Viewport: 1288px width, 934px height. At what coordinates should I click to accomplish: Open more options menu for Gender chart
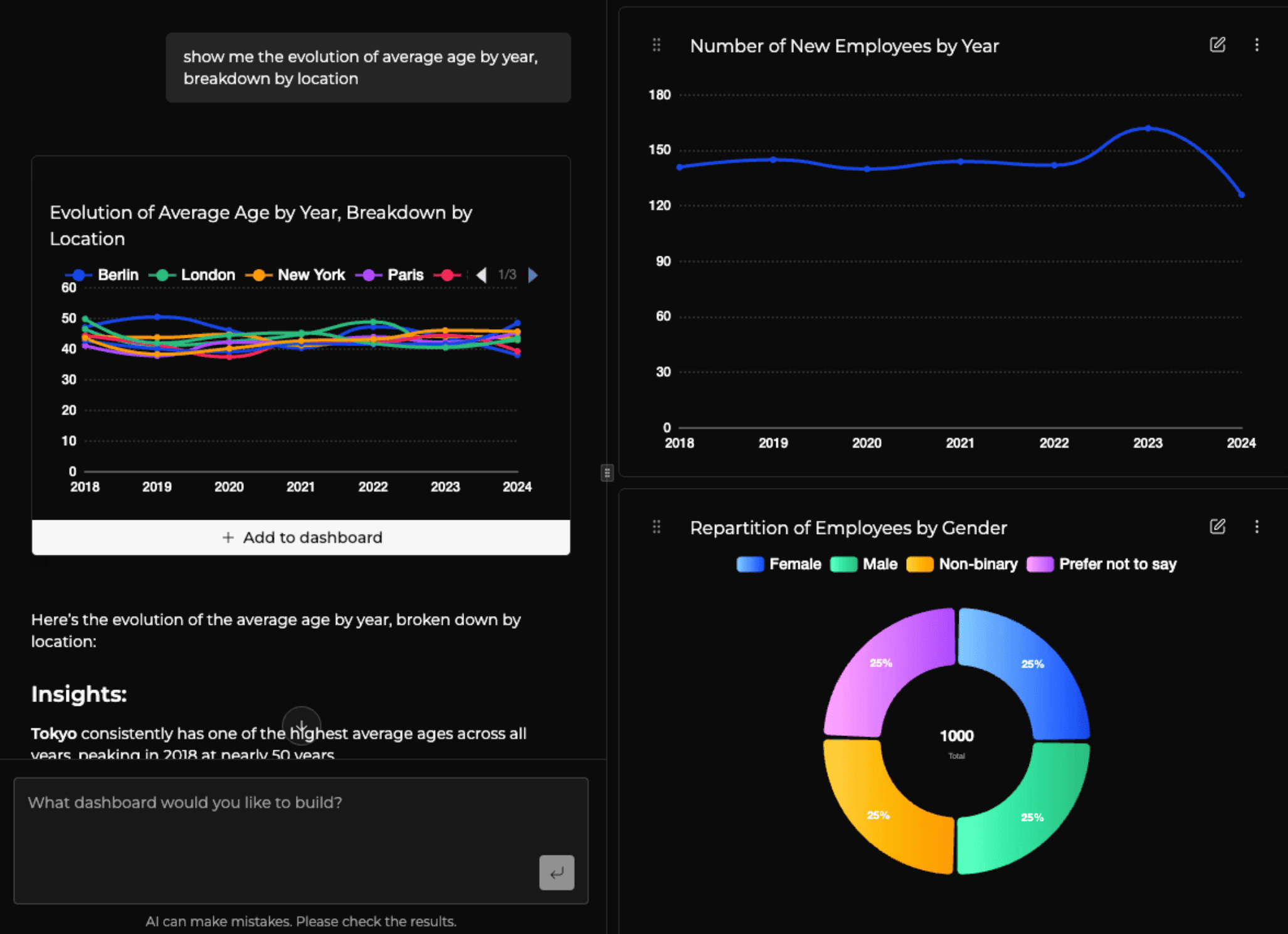click(x=1257, y=527)
